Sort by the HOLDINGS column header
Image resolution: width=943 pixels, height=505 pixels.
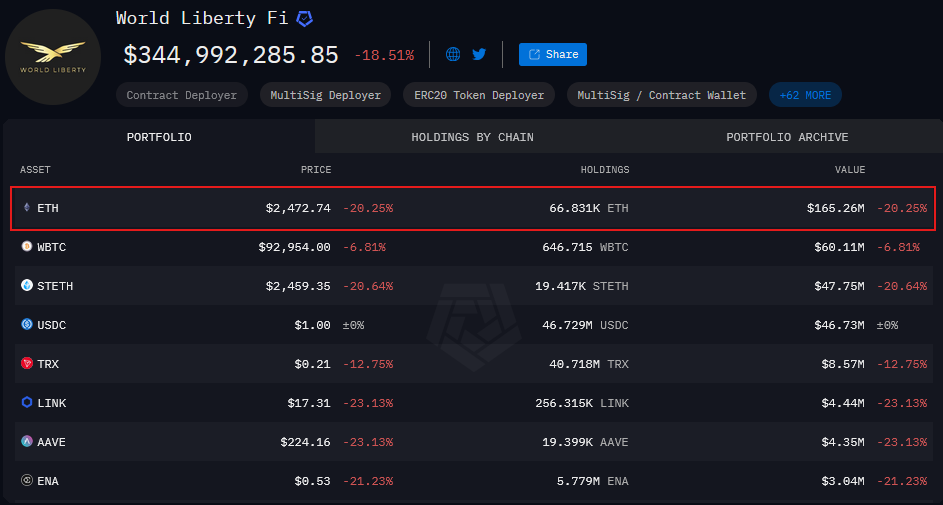pyautogui.click(x=604, y=170)
